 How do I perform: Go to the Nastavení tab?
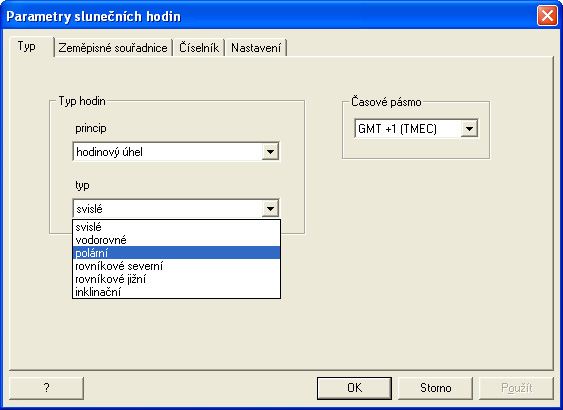pos(256,48)
